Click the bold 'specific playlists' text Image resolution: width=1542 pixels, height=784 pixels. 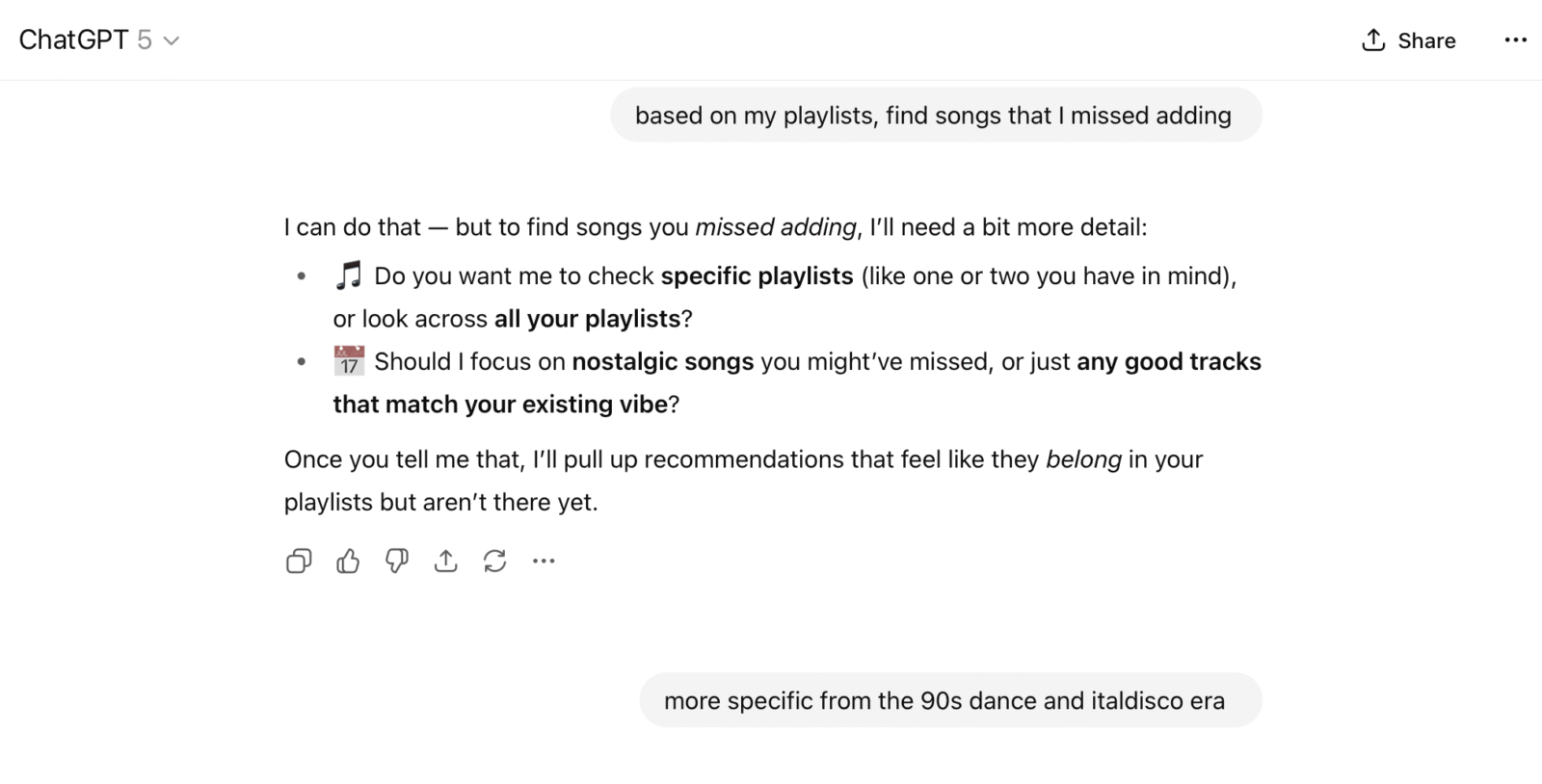[x=757, y=276]
